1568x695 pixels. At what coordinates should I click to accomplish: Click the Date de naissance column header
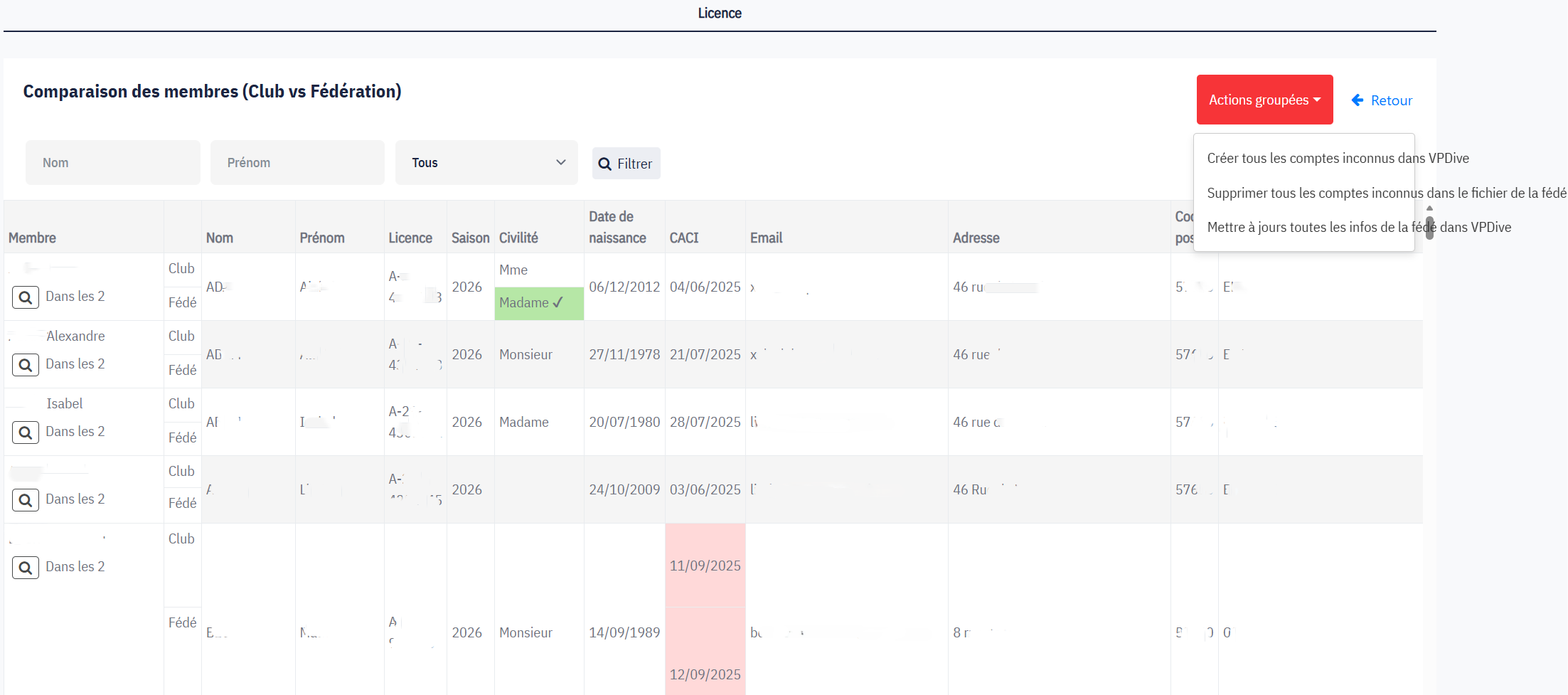(617, 227)
